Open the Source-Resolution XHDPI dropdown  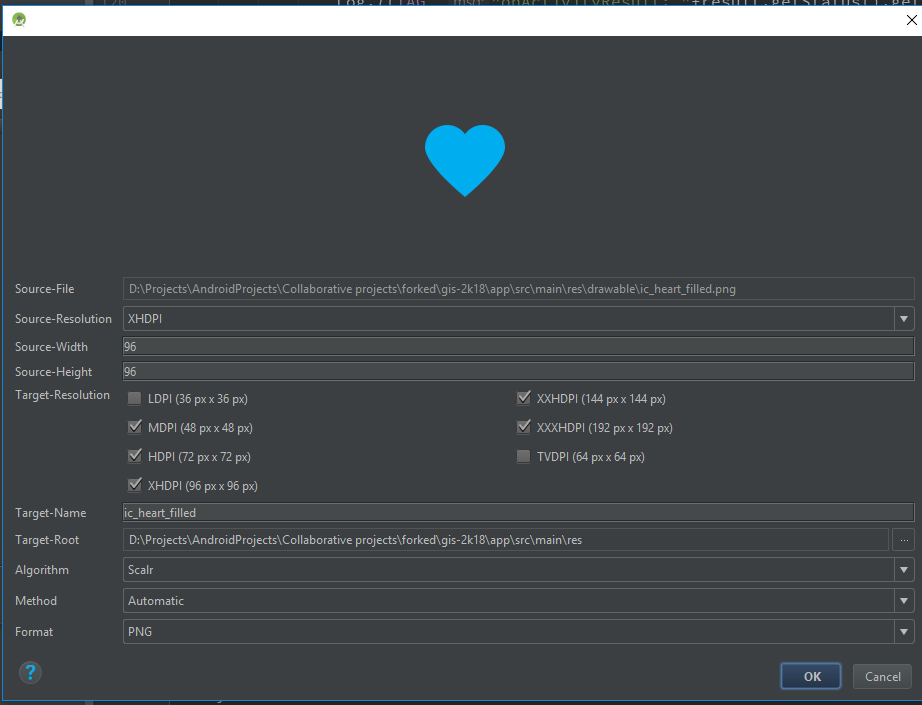[518, 319]
